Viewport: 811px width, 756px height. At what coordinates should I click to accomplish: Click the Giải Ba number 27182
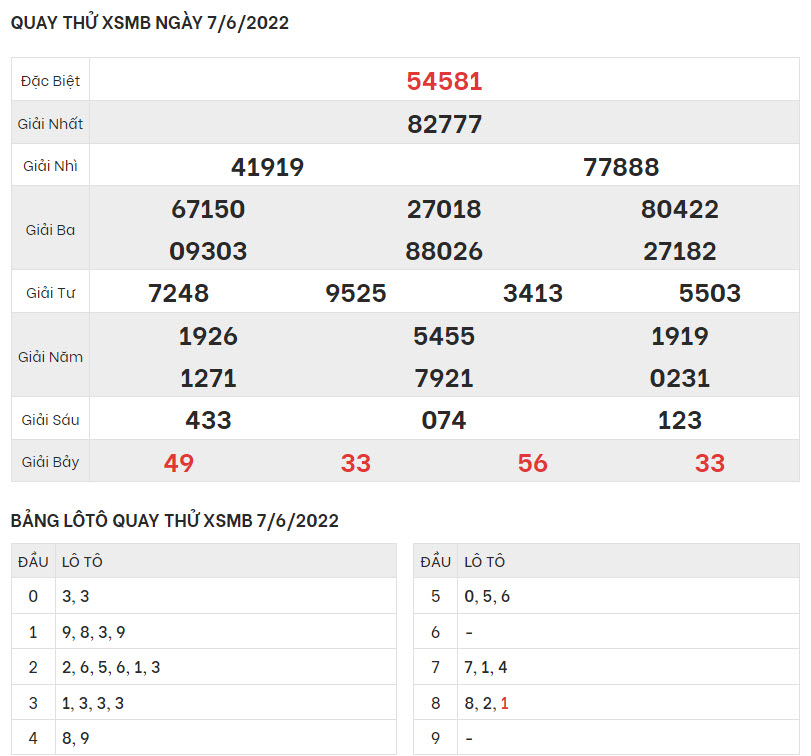tap(680, 252)
